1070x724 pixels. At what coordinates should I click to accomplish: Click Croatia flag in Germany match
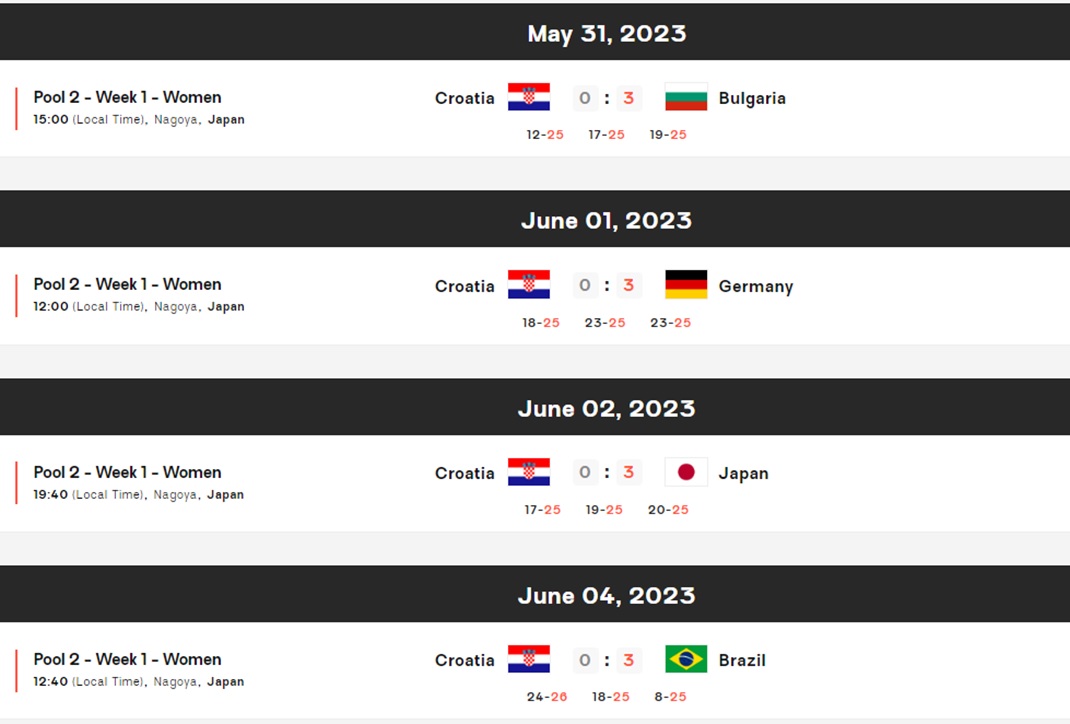(x=528, y=285)
